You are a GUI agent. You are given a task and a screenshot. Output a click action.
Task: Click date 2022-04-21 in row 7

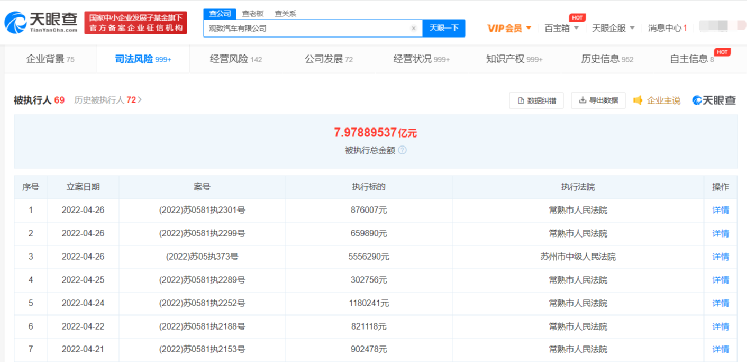pyautogui.click(x=83, y=350)
